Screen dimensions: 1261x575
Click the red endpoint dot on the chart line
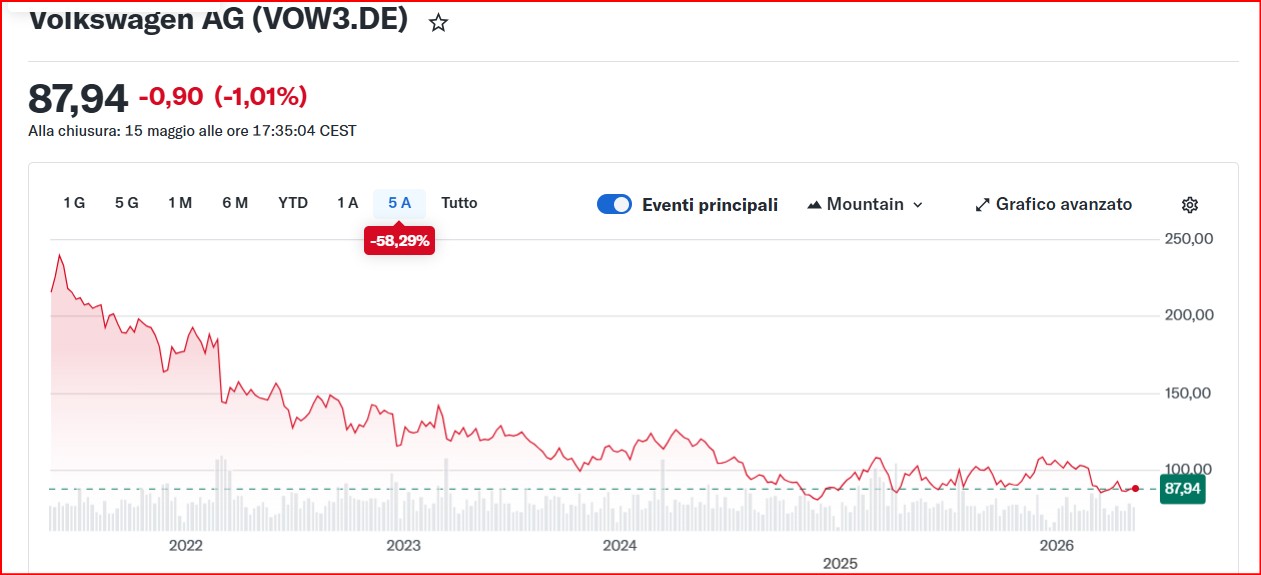click(x=1135, y=488)
